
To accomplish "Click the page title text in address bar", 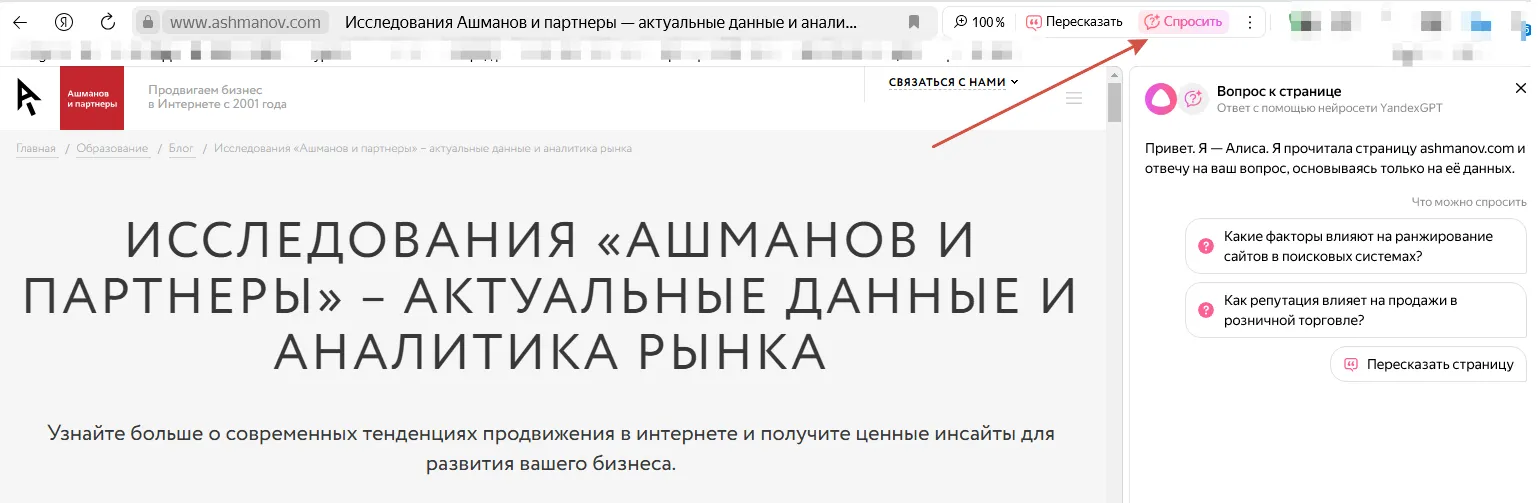I will [x=600, y=22].
